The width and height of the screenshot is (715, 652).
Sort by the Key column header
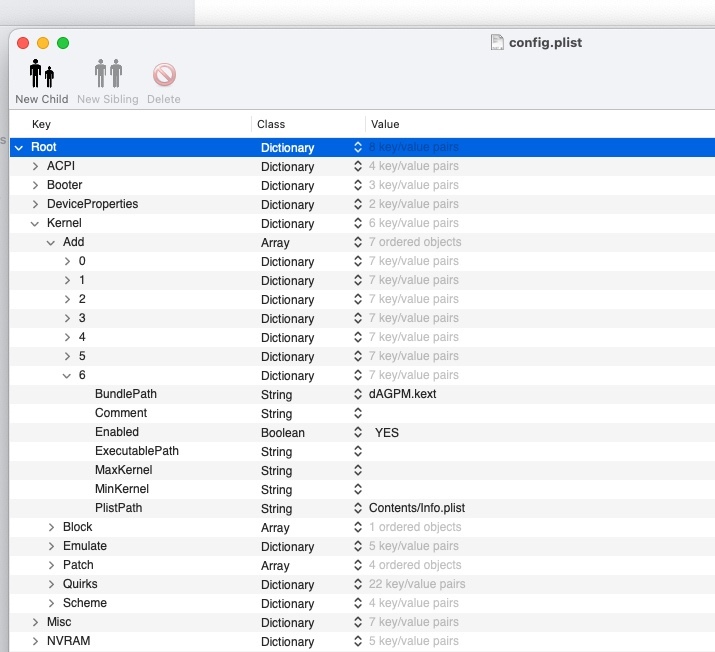(x=41, y=124)
